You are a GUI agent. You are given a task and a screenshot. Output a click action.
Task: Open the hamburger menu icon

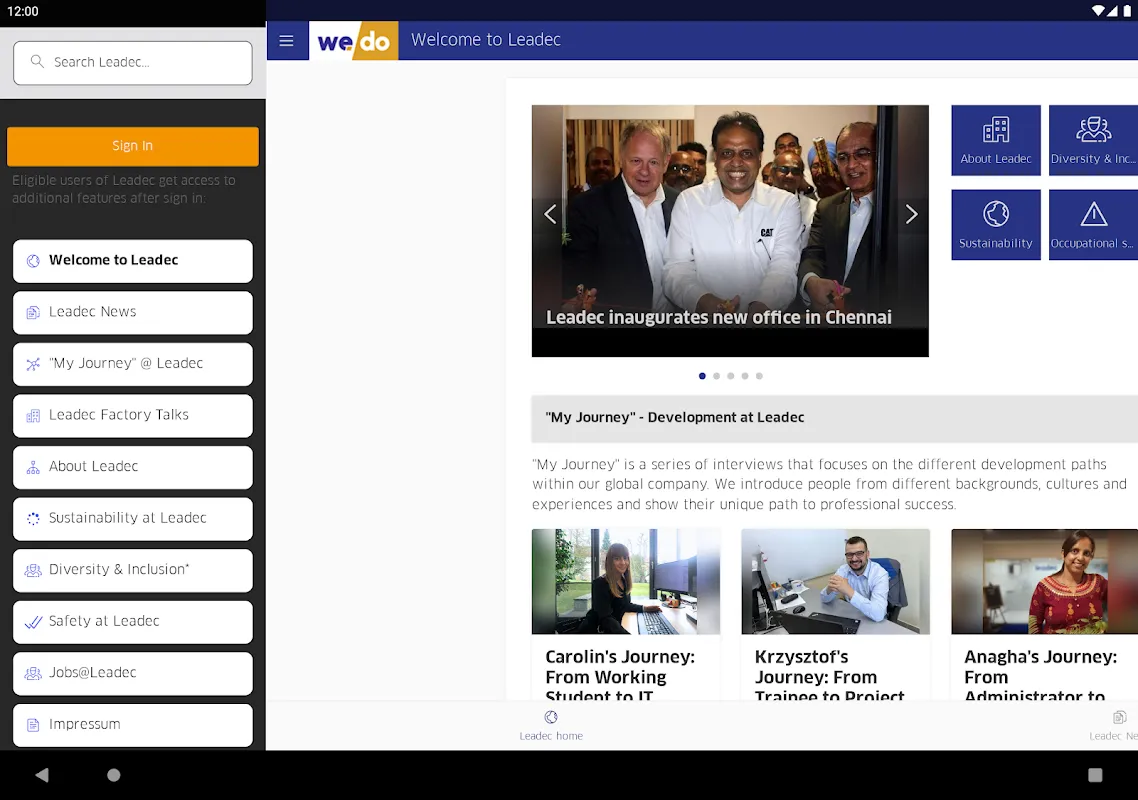pos(287,41)
